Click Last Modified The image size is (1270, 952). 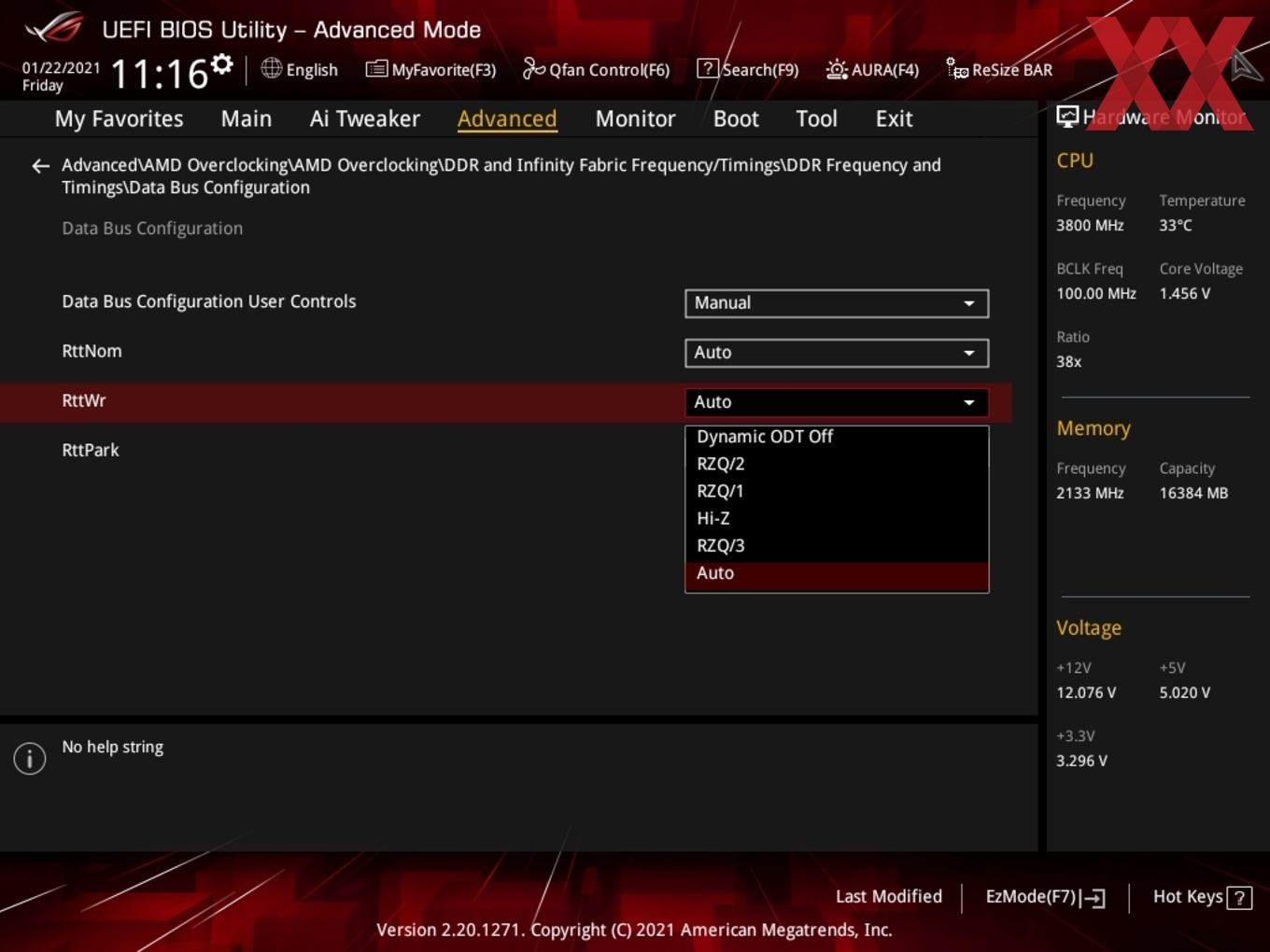pyautogui.click(x=889, y=897)
